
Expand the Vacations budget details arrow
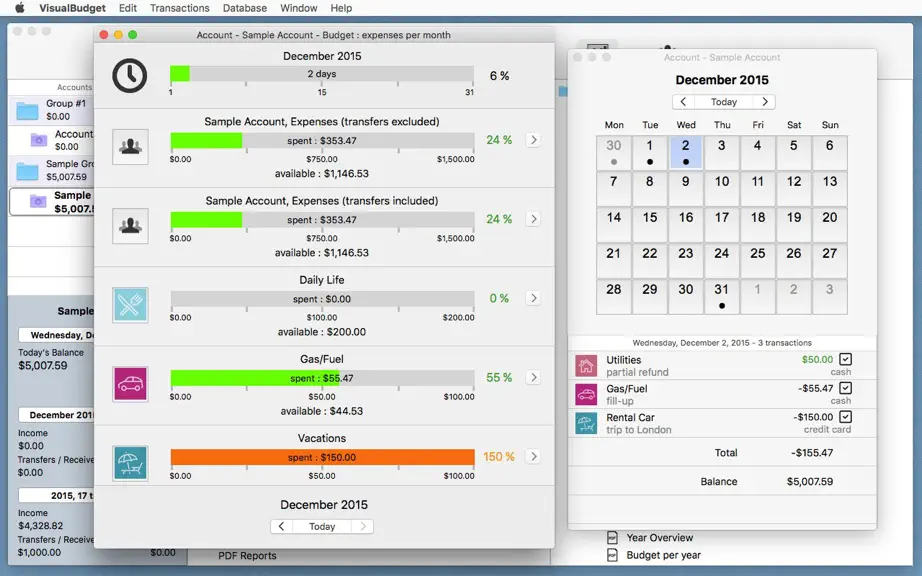coord(533,456)
